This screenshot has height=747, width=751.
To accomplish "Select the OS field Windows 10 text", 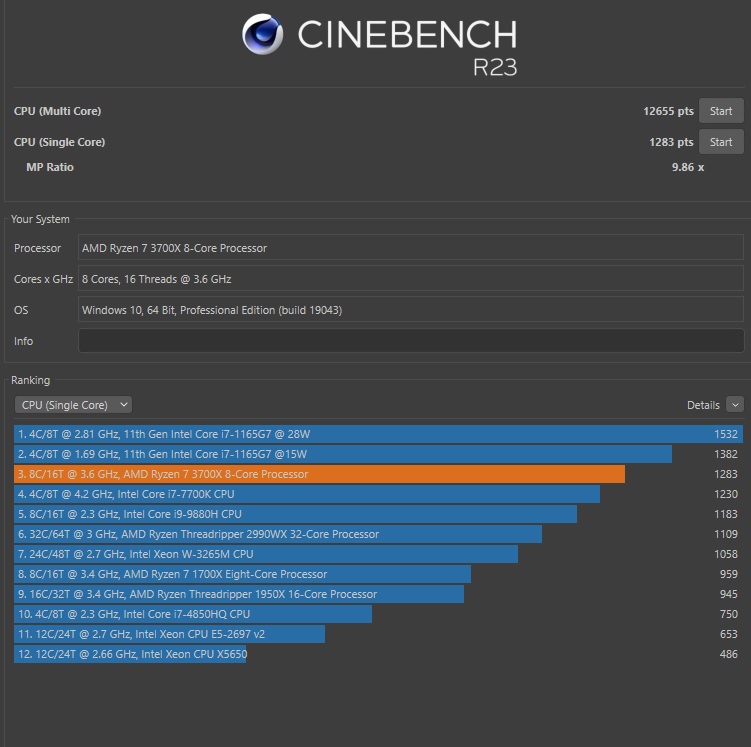I will 411,310.
